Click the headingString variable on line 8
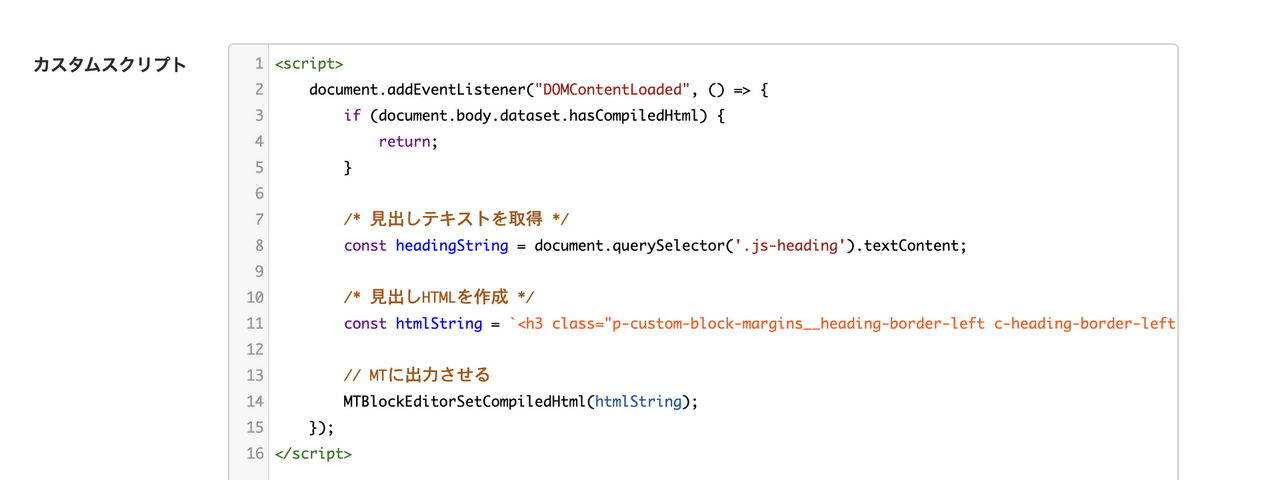 click(x=452, y=246)
